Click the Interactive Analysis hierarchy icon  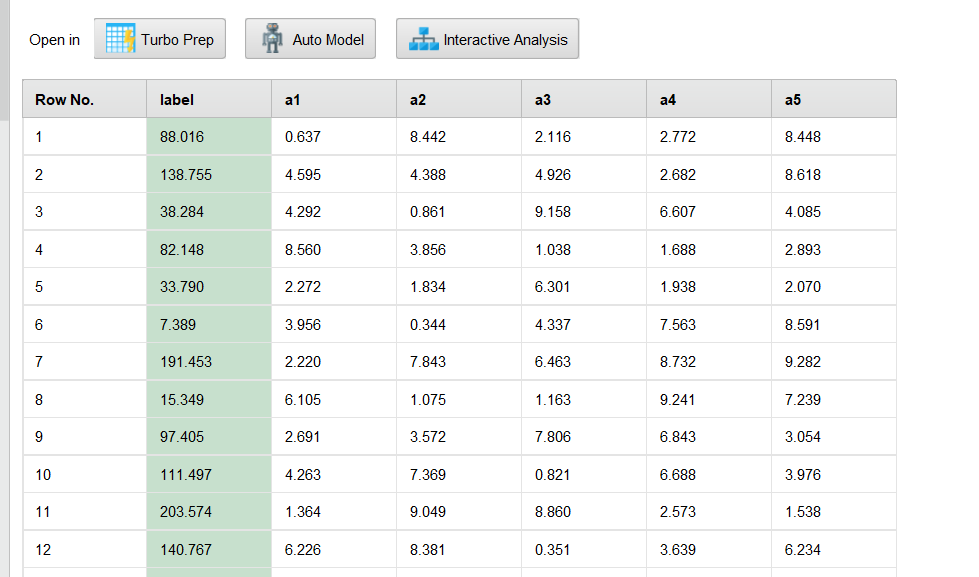(423, 39)
